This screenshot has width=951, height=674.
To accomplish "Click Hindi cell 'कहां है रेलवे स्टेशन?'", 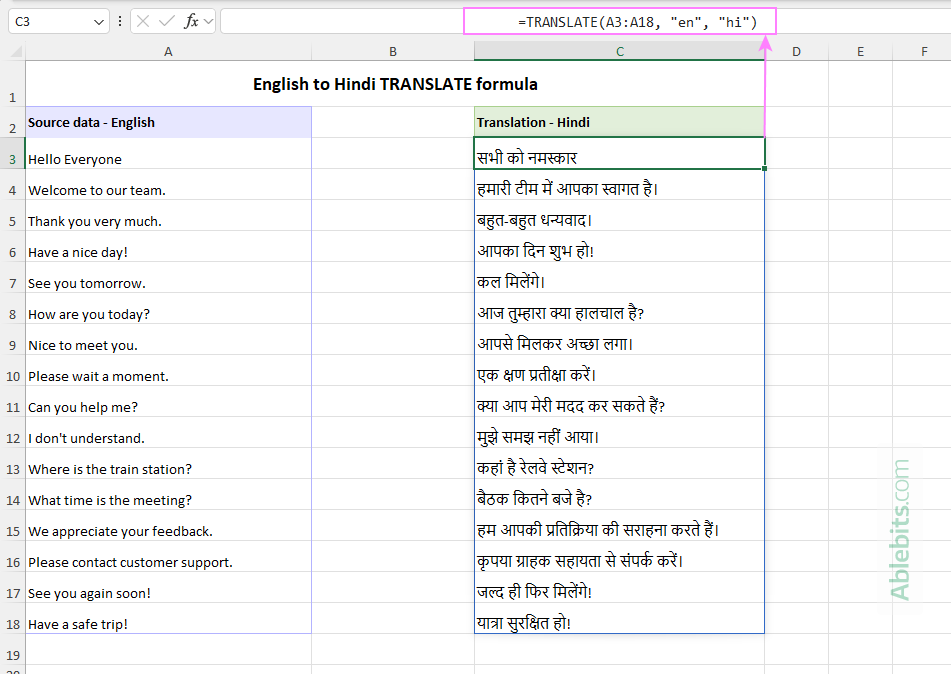I will [x=619, y=463].
